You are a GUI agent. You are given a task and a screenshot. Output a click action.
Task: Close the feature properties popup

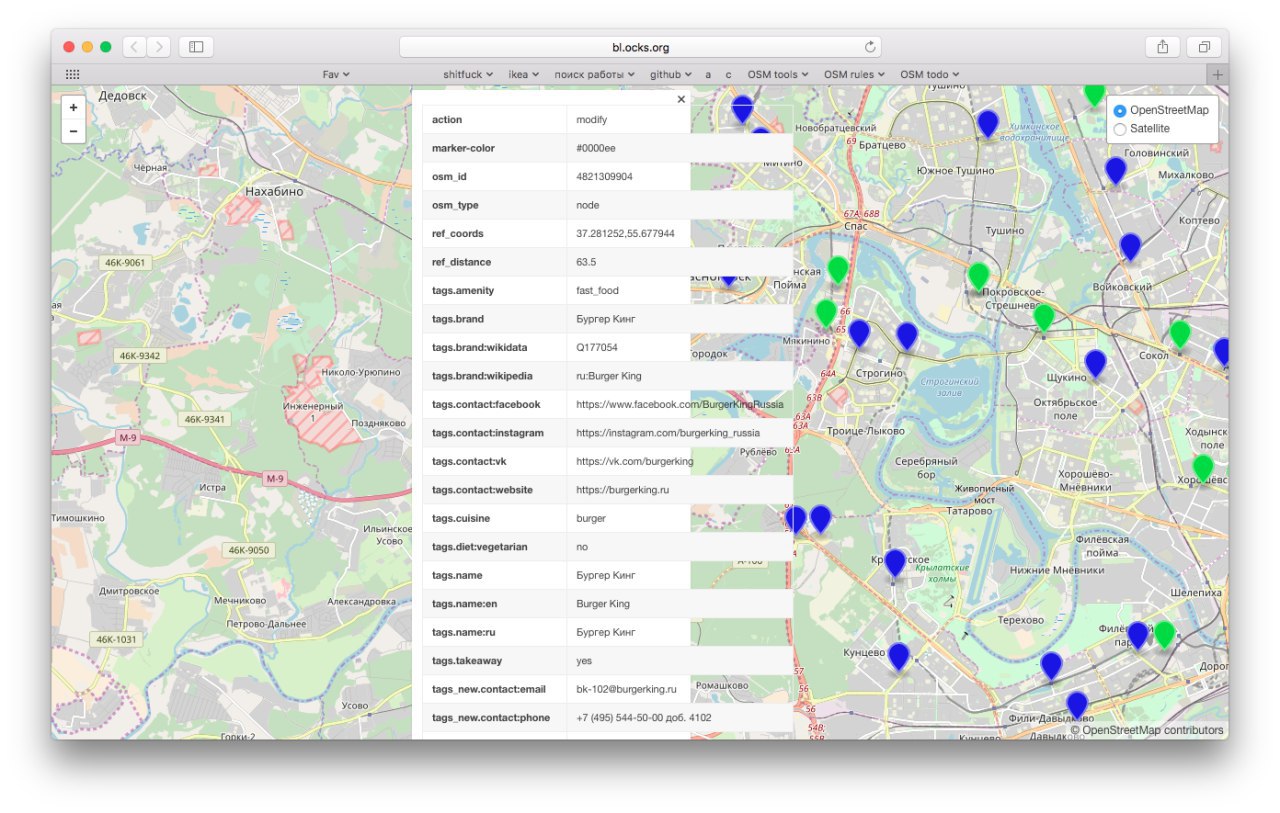point(681,99)
